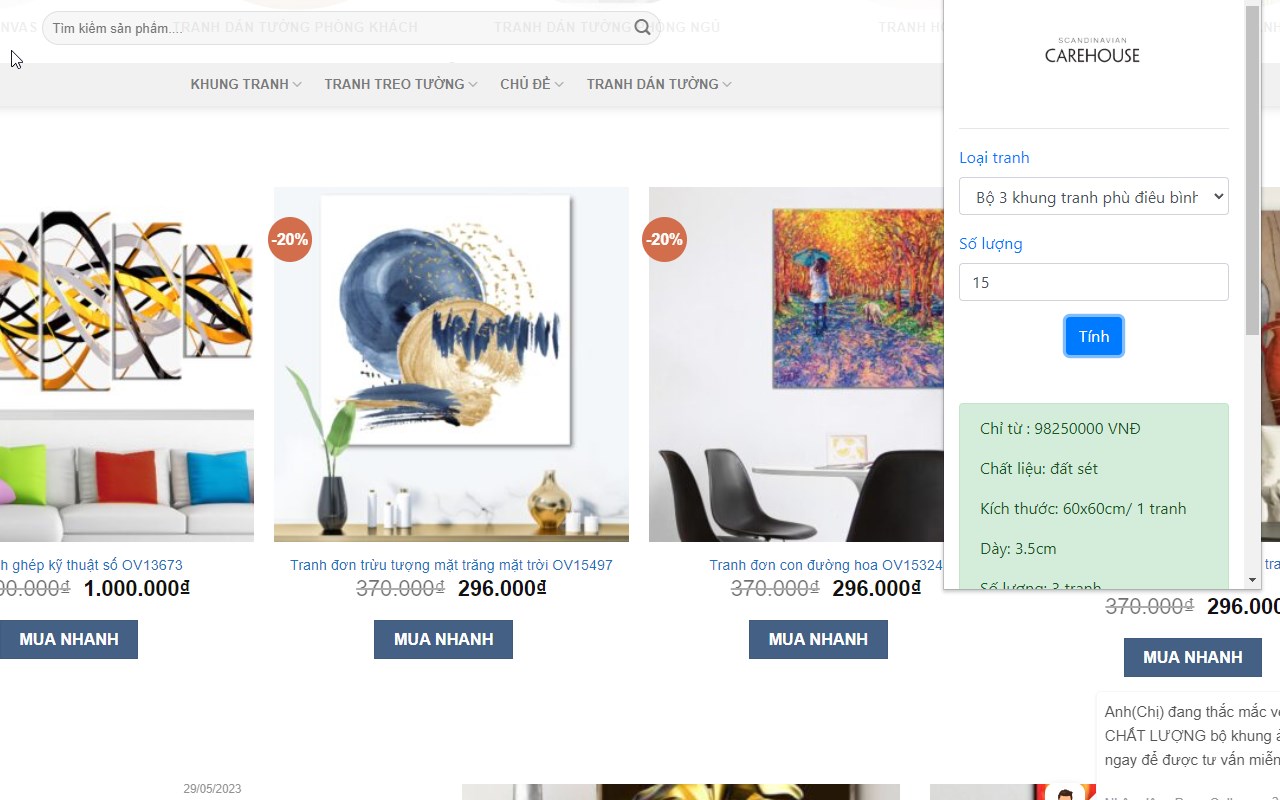Open Tranh đơn trừu tượng OV15497 link
This screenshot has height=800, width=1280.
451,565
